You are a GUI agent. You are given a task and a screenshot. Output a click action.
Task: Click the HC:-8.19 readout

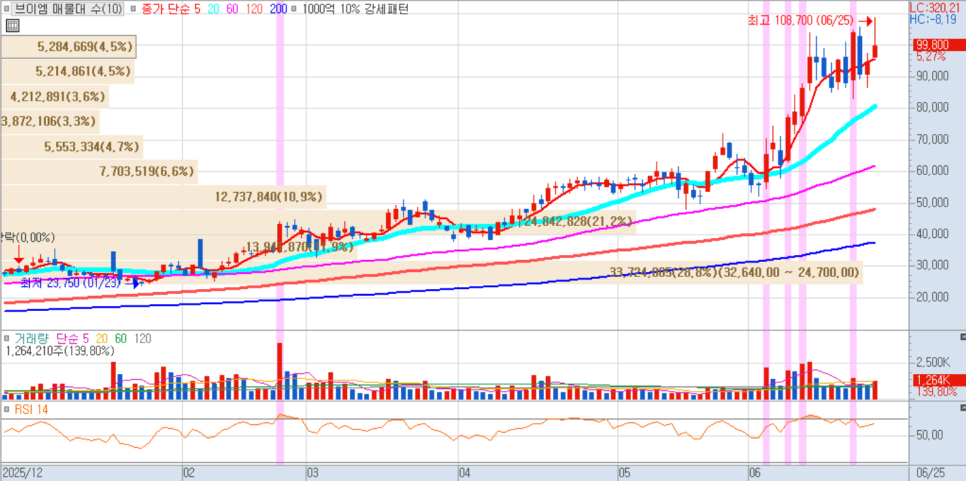(x=935, y=20)
